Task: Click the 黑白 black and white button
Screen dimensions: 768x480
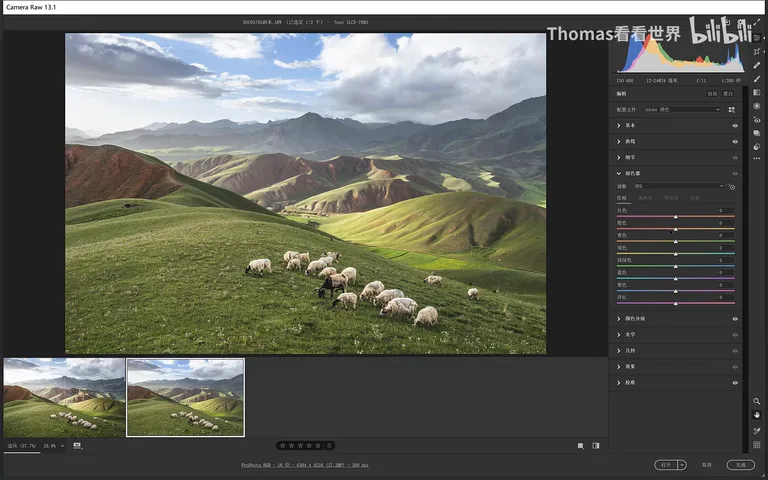Action: (x=728, y=94)
